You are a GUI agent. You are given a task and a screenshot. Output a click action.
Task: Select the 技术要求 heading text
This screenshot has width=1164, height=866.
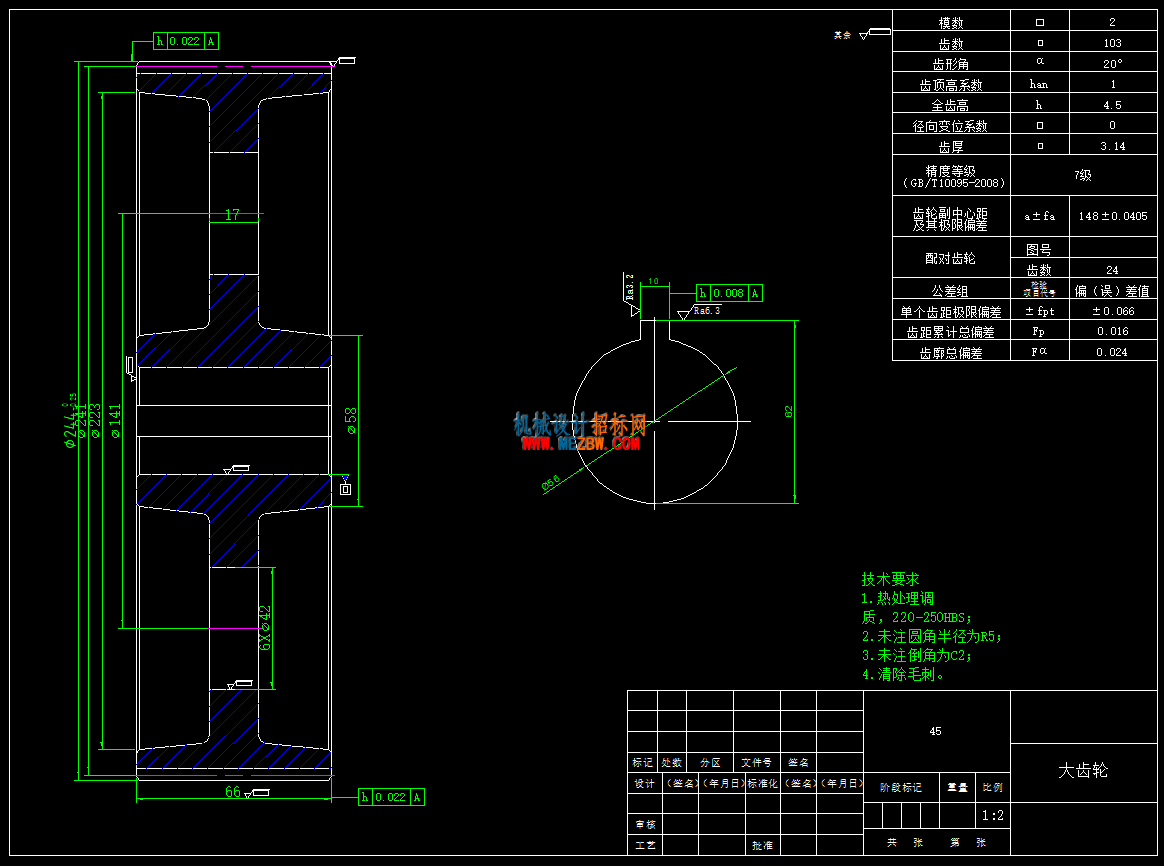coord(890,579)
